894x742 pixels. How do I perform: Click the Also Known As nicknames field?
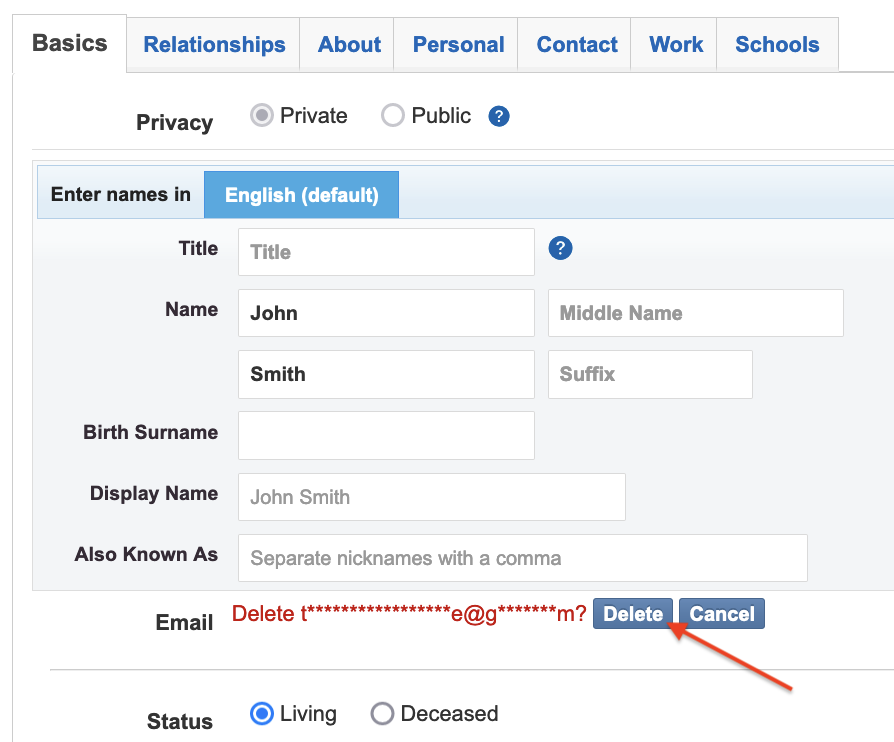(x=523, y=558)
